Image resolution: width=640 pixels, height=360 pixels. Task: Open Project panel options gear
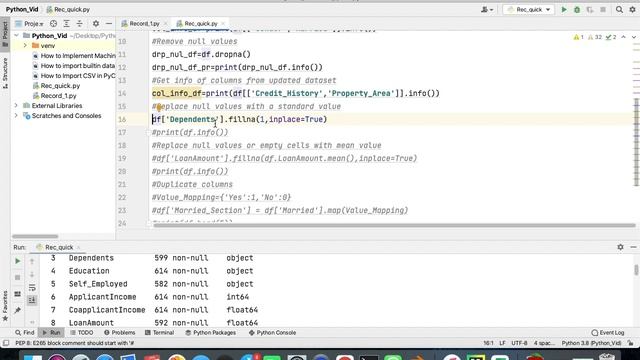(96, 24)
